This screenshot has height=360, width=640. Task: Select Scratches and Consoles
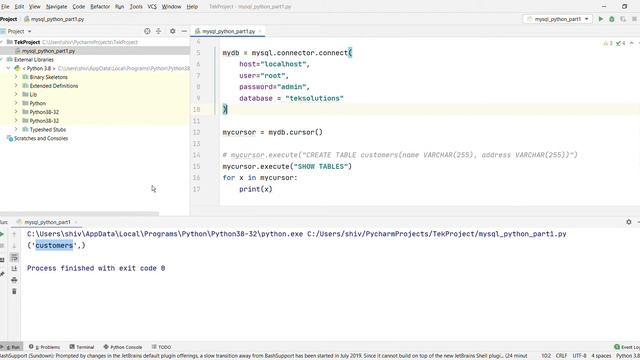pos(41,138)
